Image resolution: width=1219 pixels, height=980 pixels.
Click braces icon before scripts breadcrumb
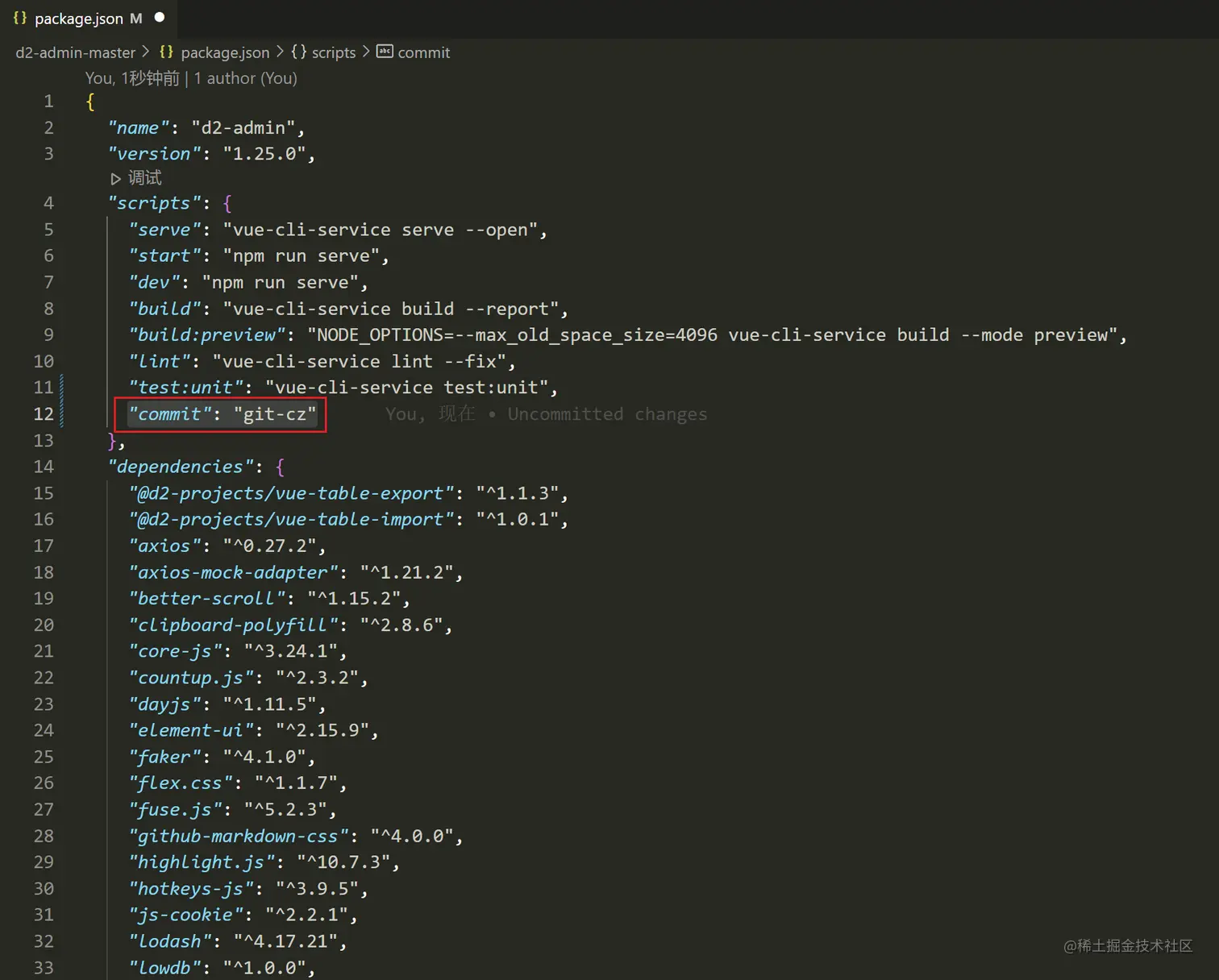(x=299, y=52)
